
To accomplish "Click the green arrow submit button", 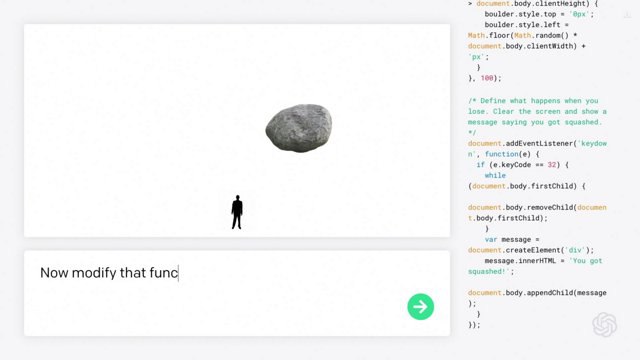I will click(420, 307).
